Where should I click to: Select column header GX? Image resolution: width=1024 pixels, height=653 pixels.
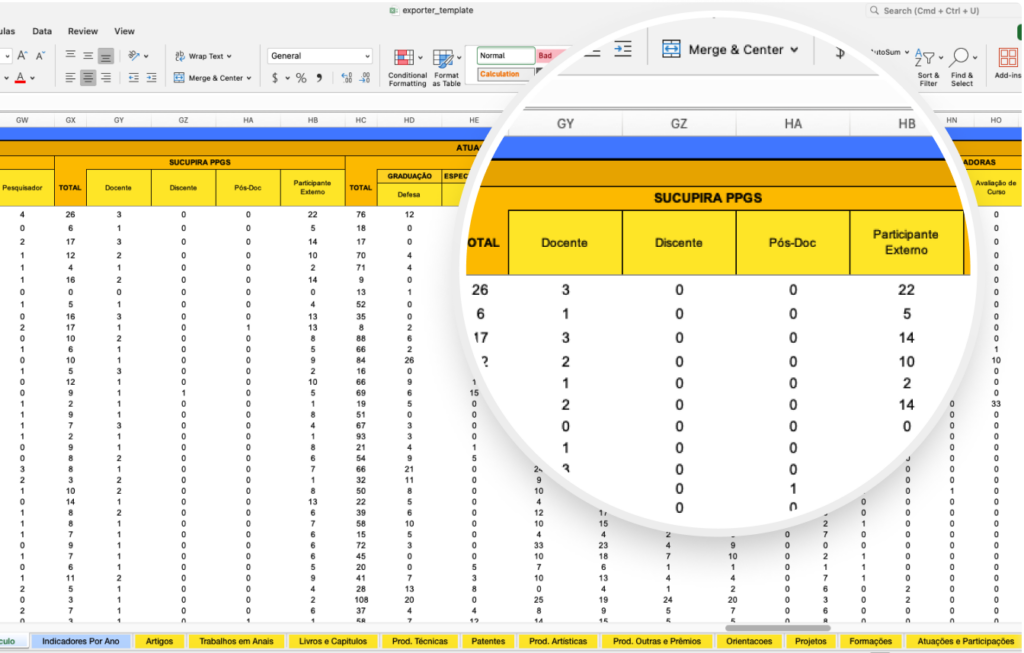[x=71, y=120]
